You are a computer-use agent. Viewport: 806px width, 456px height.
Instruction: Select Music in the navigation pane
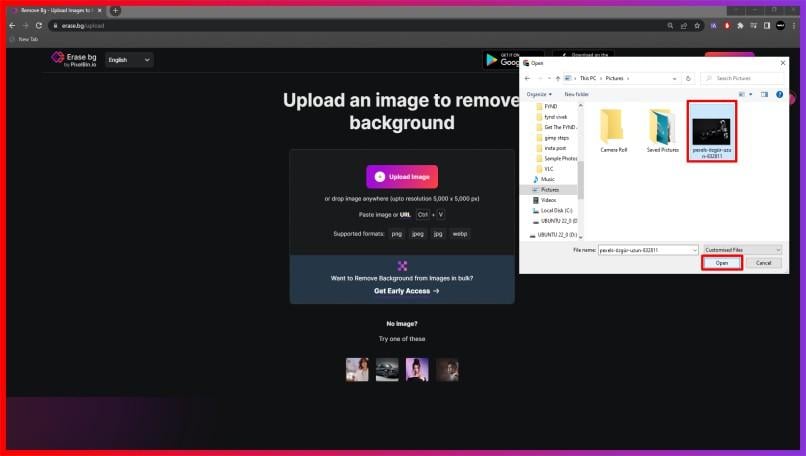click(x=548, y=179)
